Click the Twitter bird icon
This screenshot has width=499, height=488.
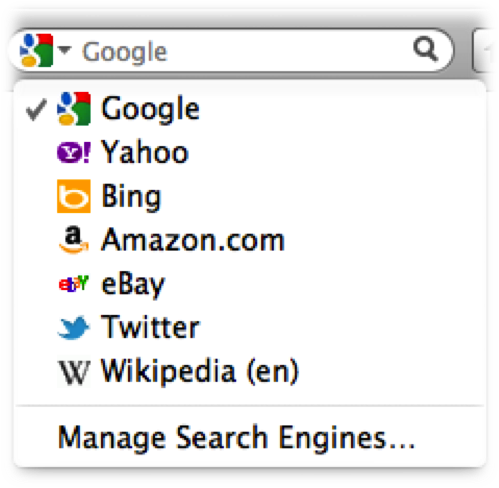tap(74, 327)
